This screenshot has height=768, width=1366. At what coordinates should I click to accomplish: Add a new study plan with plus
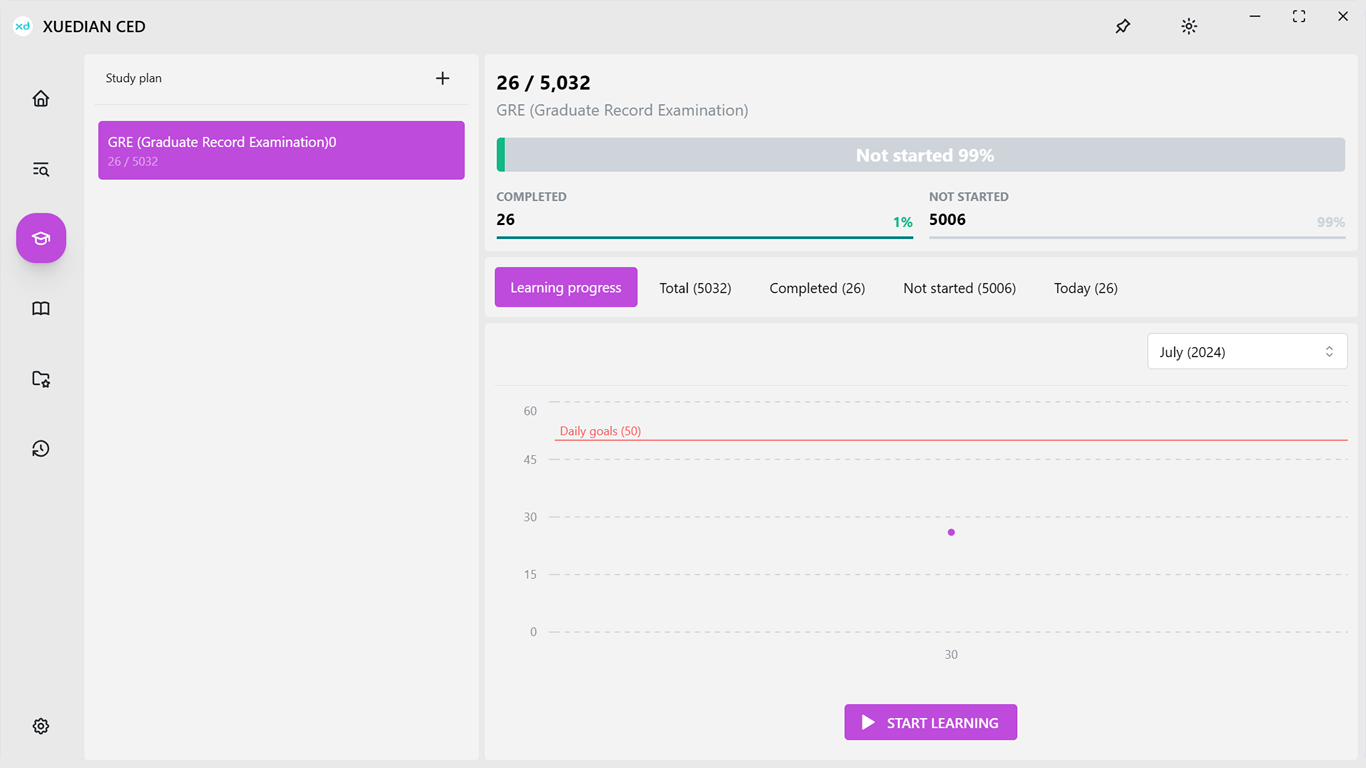443,78
